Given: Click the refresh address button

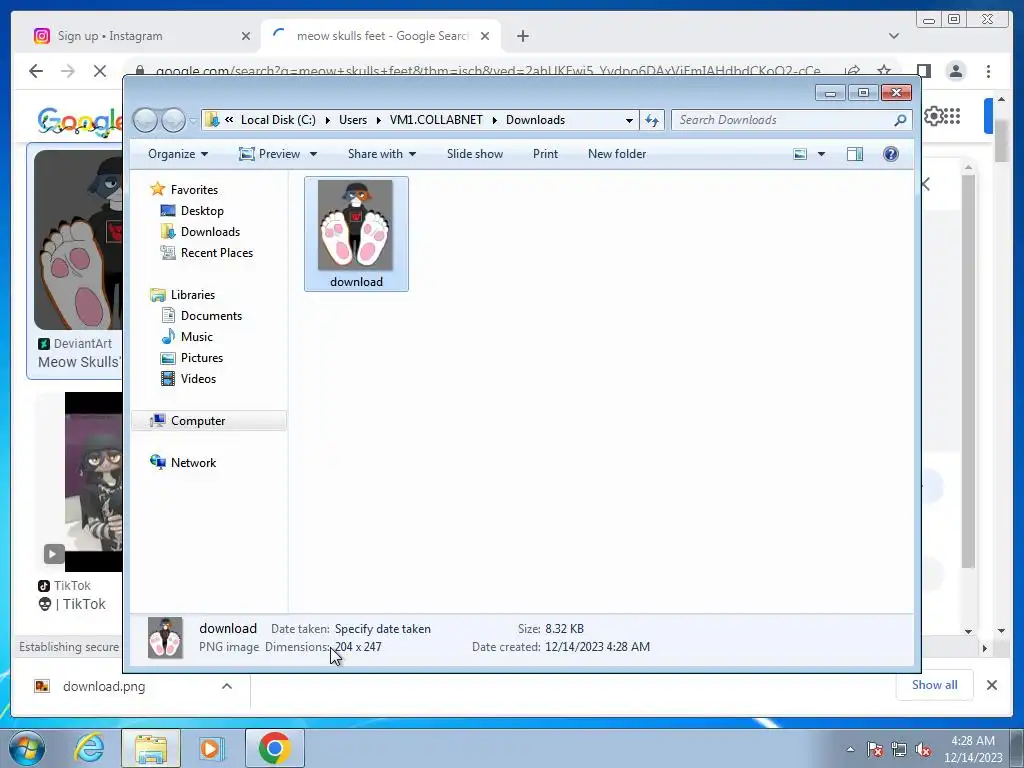Looking at the screenshot, I should coord(652,120).
